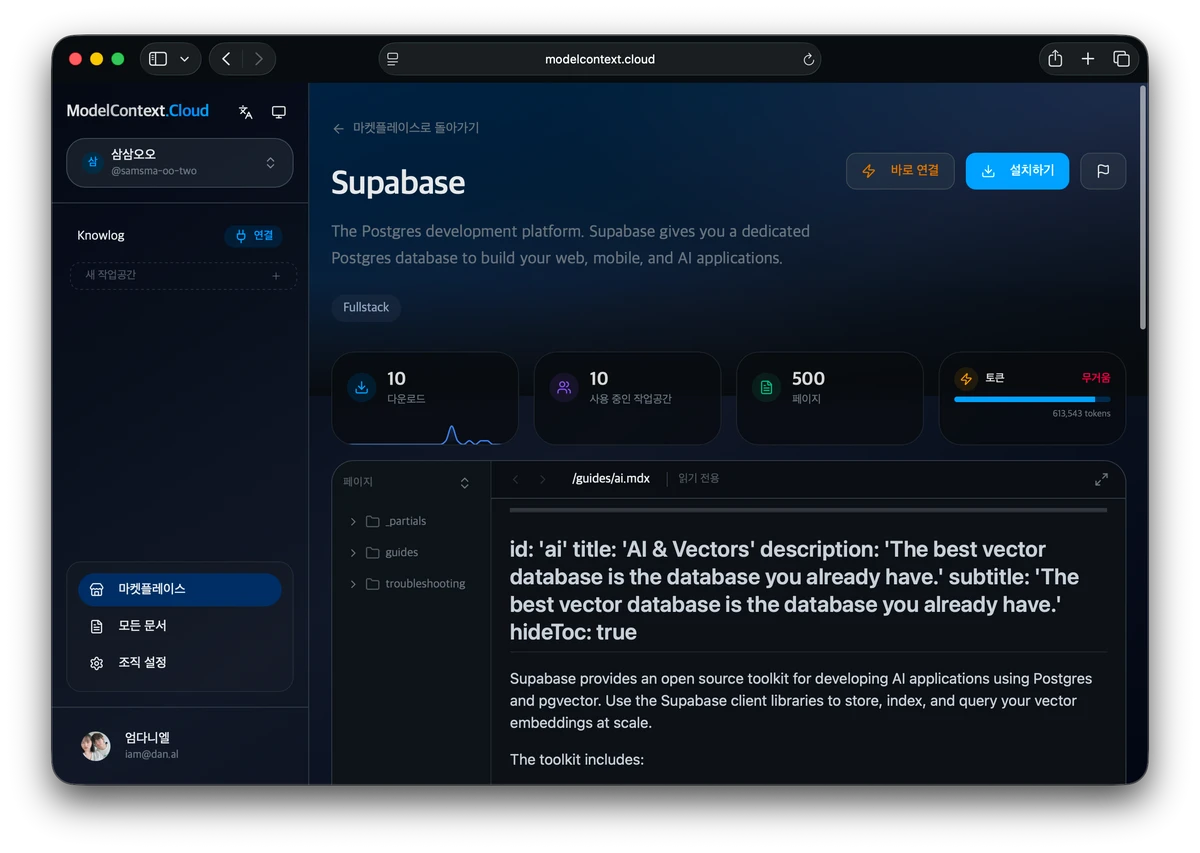Viewport: 1200px width, 853px height.
Task: Click the 설치하기 install button
Action: pos(1017,171)
